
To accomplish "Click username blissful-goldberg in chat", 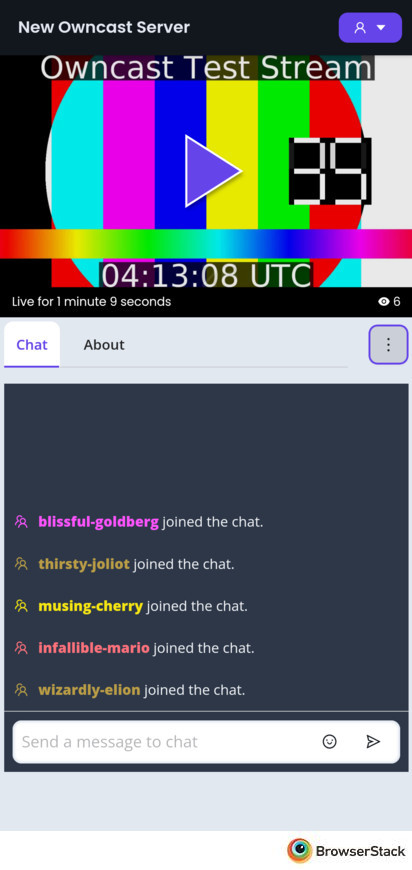I will tap(98, 522).
